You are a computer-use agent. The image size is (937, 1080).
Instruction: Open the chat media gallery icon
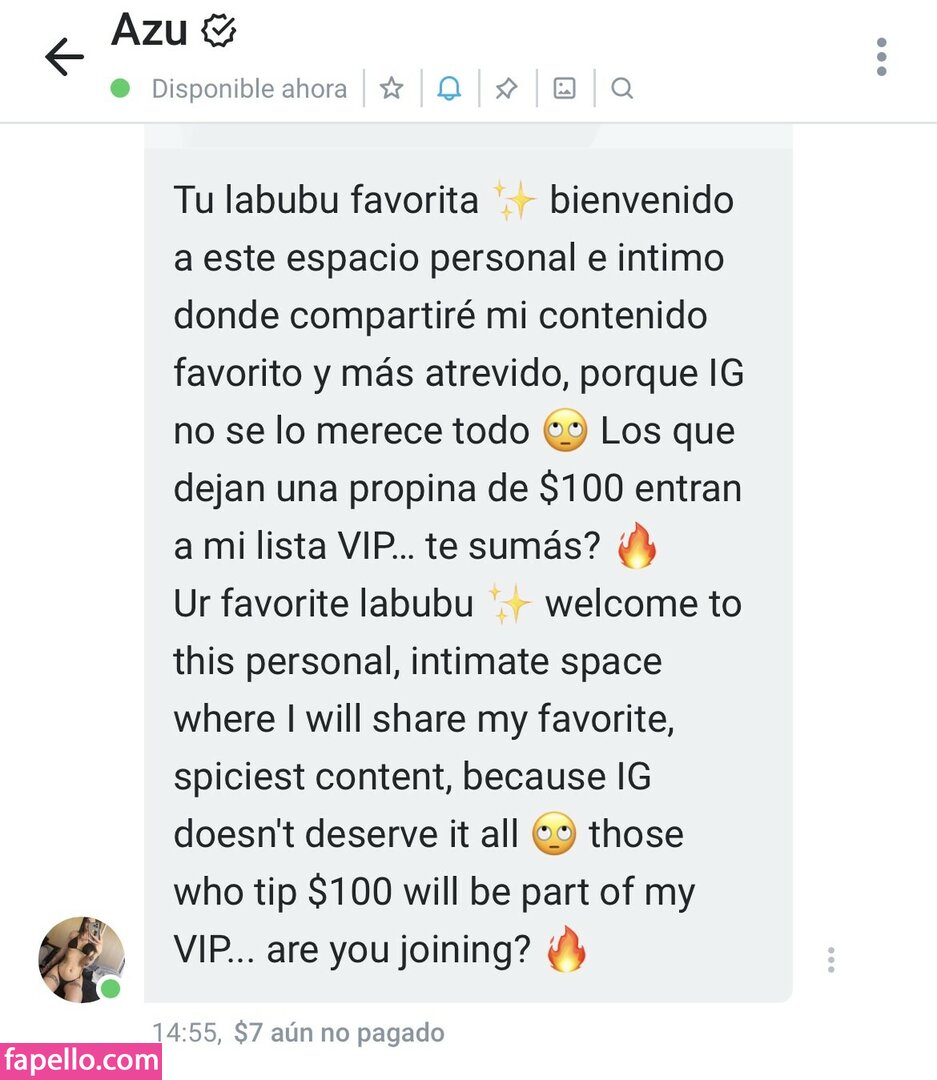[564, 88]
